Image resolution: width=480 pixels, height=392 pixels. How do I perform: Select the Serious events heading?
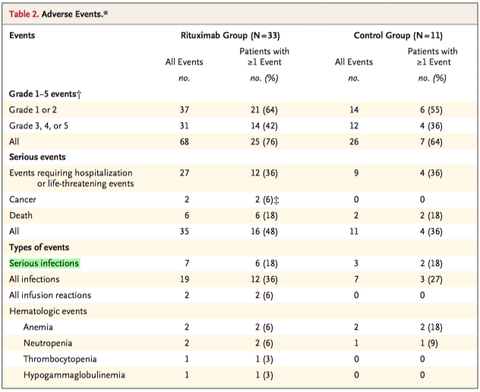tap(37, 157)
